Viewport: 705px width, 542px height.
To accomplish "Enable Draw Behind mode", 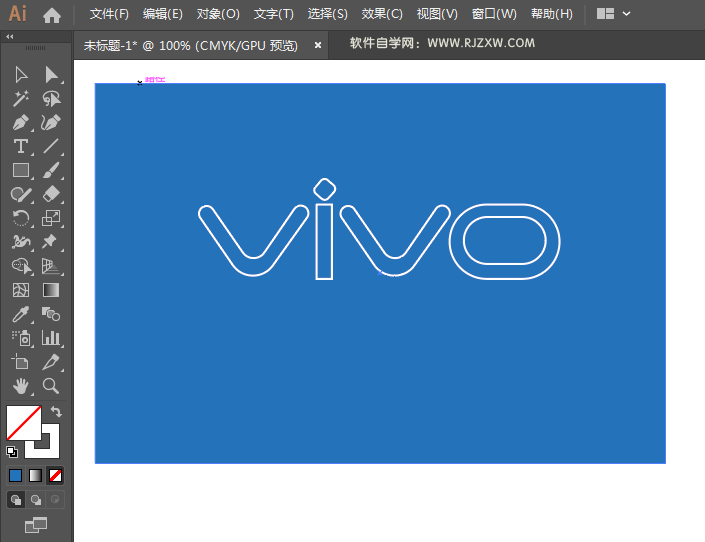I will (x=36, y=500).
